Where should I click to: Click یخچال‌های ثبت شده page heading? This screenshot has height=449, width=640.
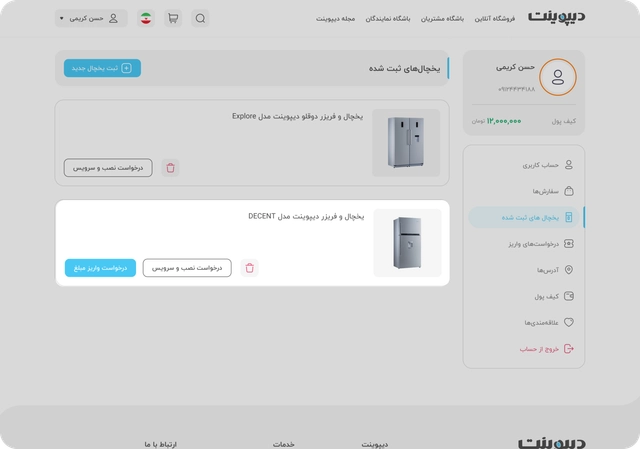click(x=404, y=69)
